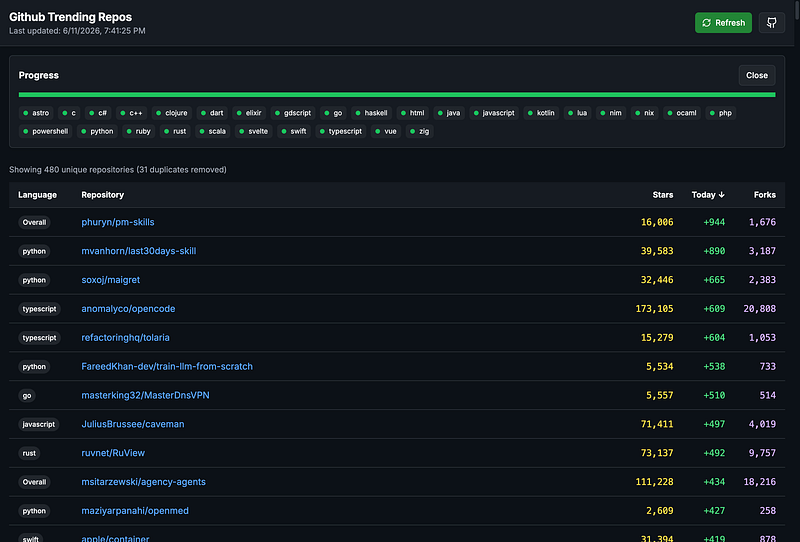Click the green progress bar
The image size is (800, 542).
tap(397, 95)
